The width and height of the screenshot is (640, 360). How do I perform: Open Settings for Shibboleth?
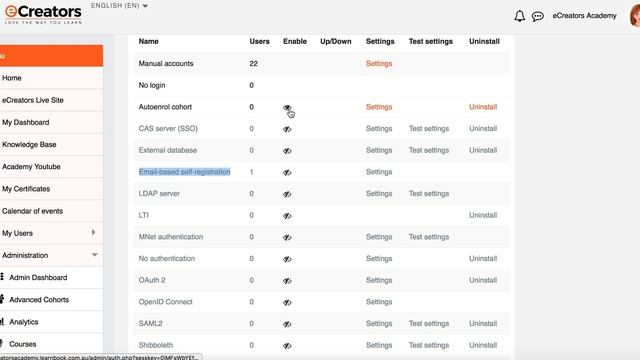379,345
